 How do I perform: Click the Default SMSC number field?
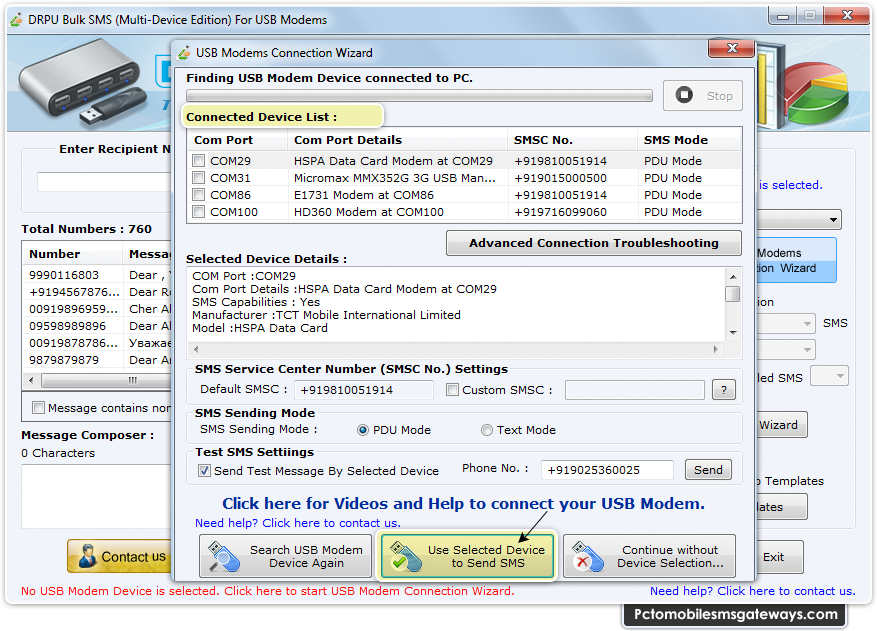[364, 390]
